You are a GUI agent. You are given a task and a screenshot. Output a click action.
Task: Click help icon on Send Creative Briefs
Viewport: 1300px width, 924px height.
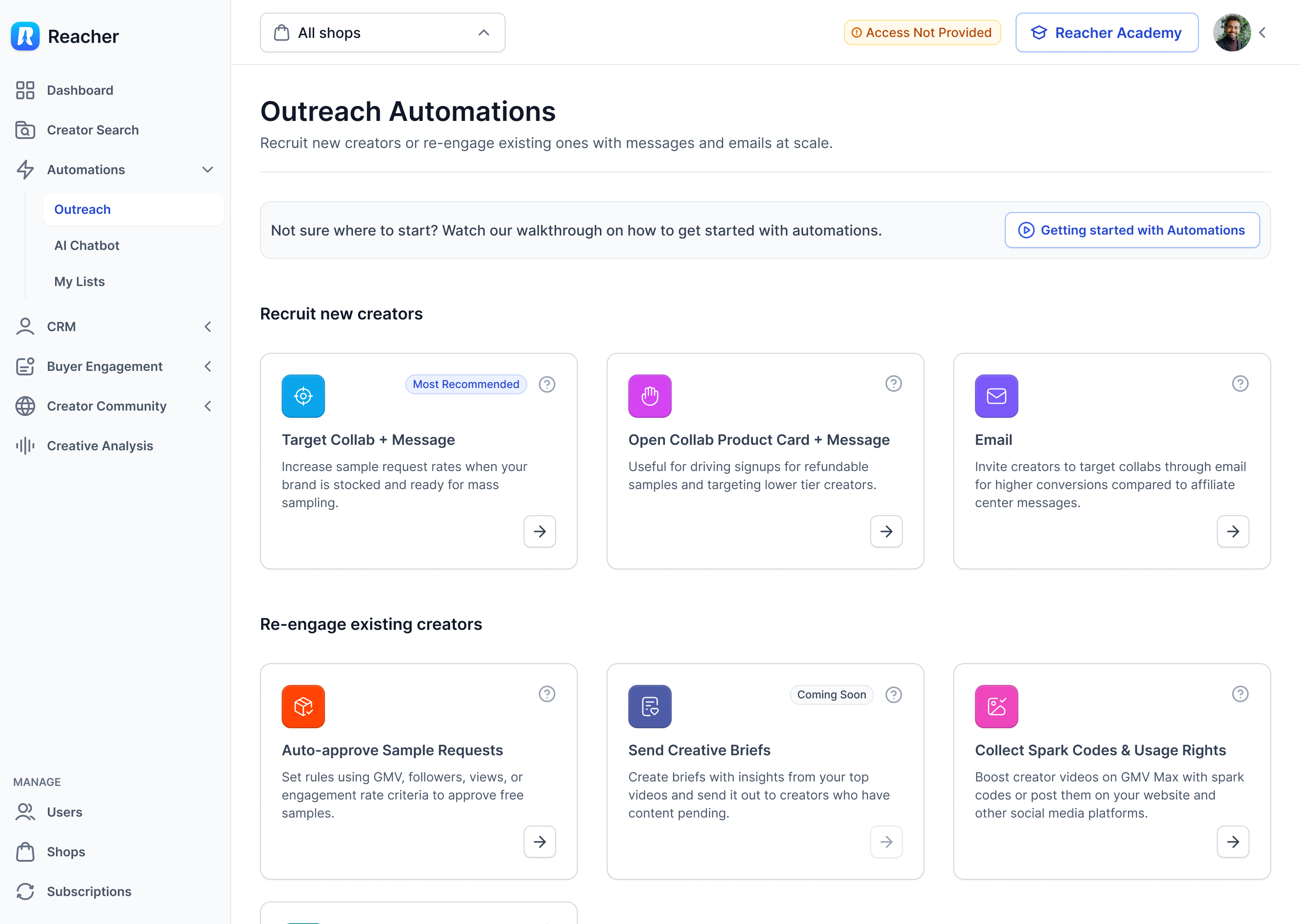tap(893, 695)
